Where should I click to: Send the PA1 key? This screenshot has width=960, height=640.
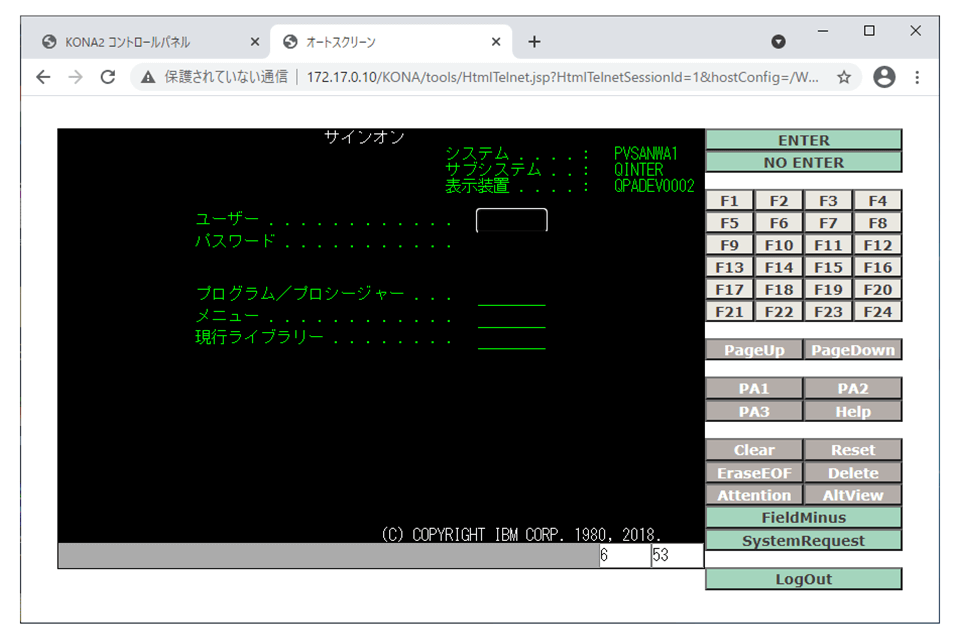(x=754, y=388)
